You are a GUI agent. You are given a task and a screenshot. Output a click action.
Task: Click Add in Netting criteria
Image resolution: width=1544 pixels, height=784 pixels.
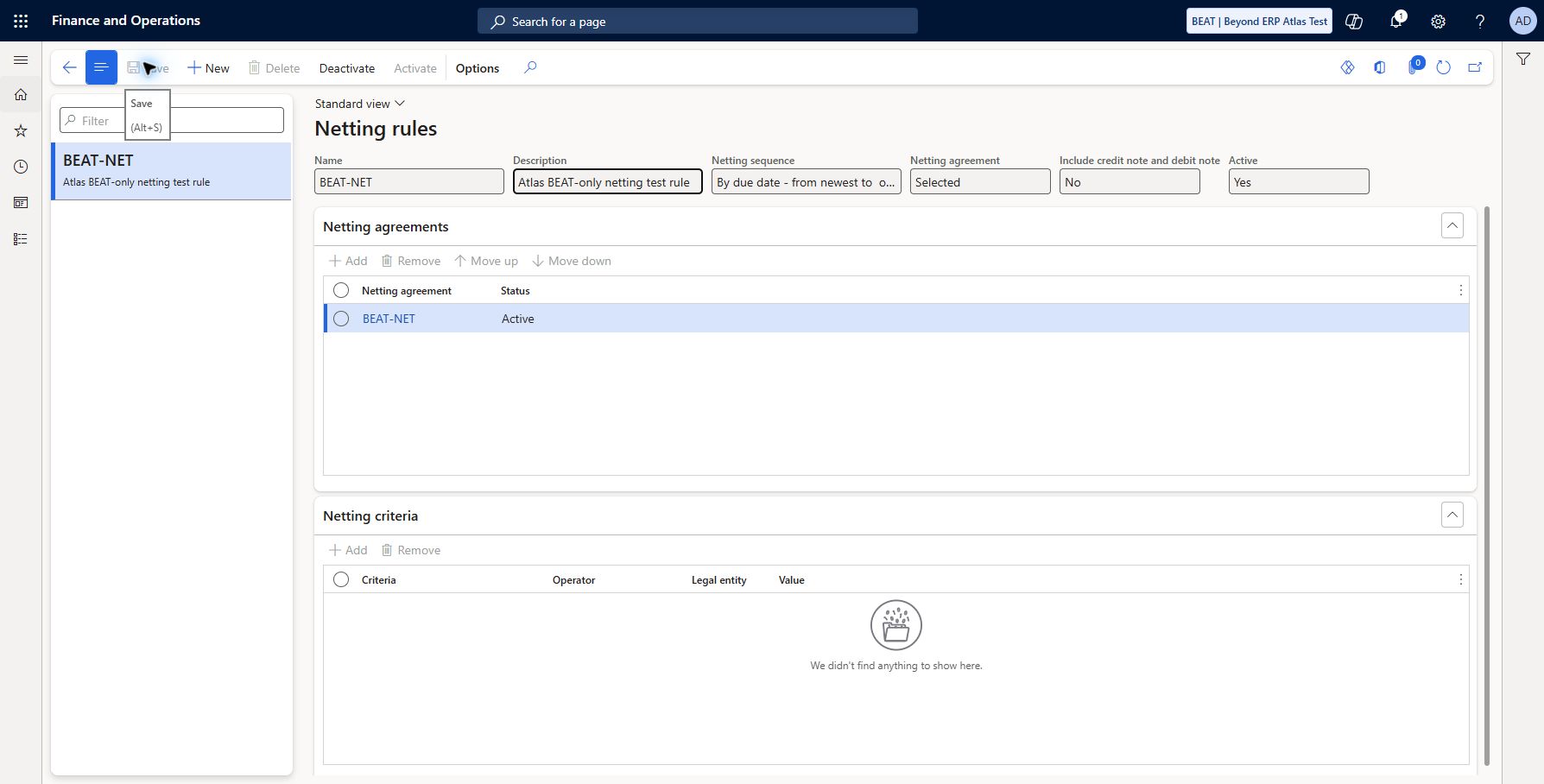tap(348, 550)
